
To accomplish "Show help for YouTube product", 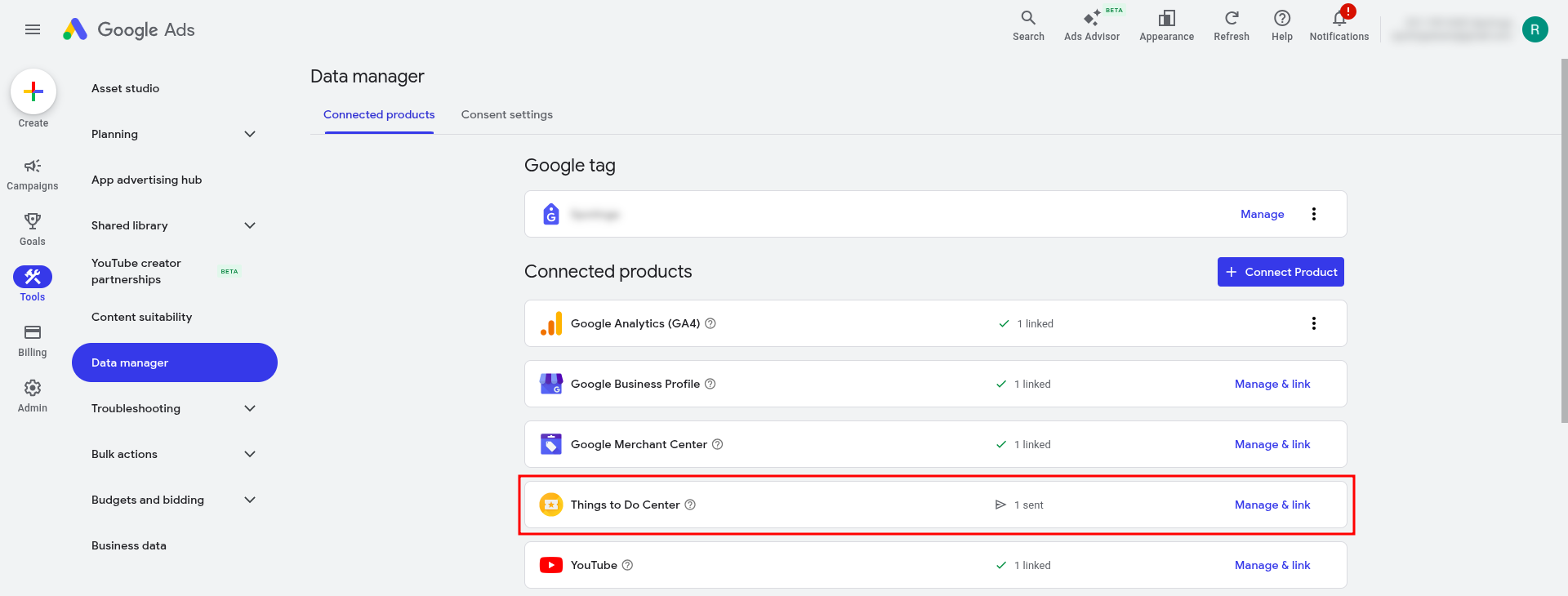I will [627, 565].
